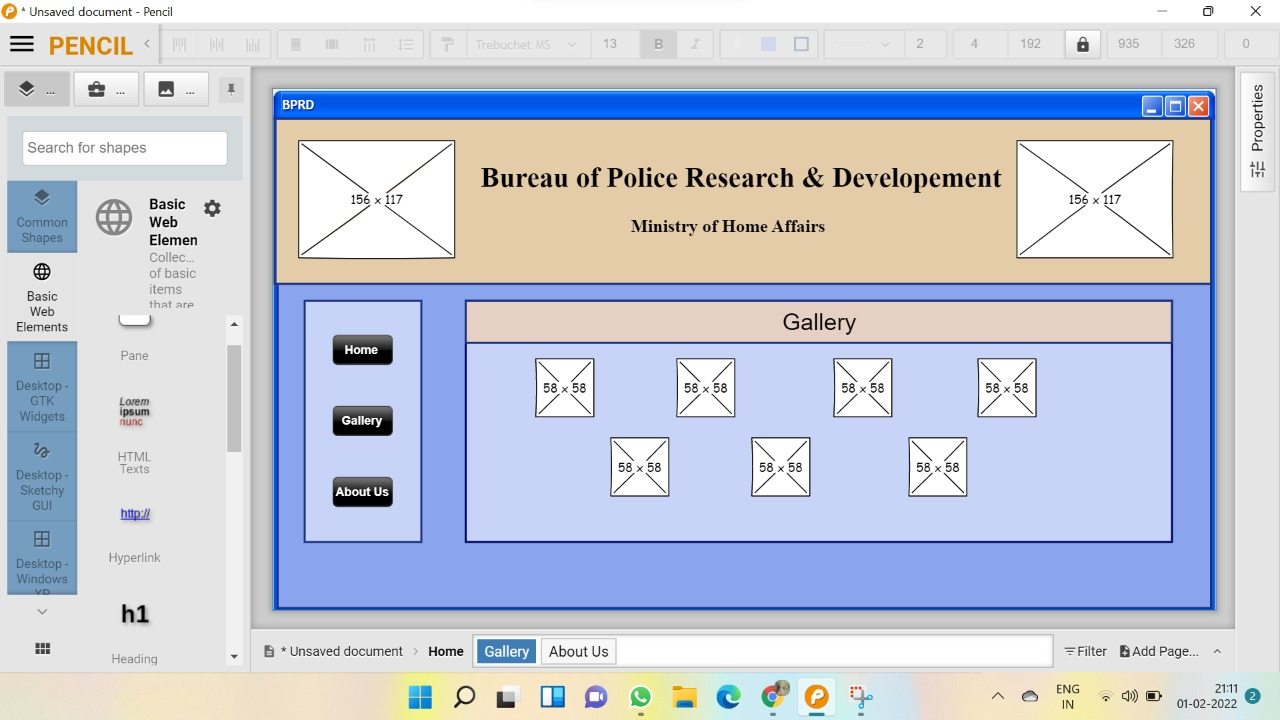Click the Home page breadcrumb
Viewport: 1280px width, 720px height.
pyautogui.click(x=446, y=651)
